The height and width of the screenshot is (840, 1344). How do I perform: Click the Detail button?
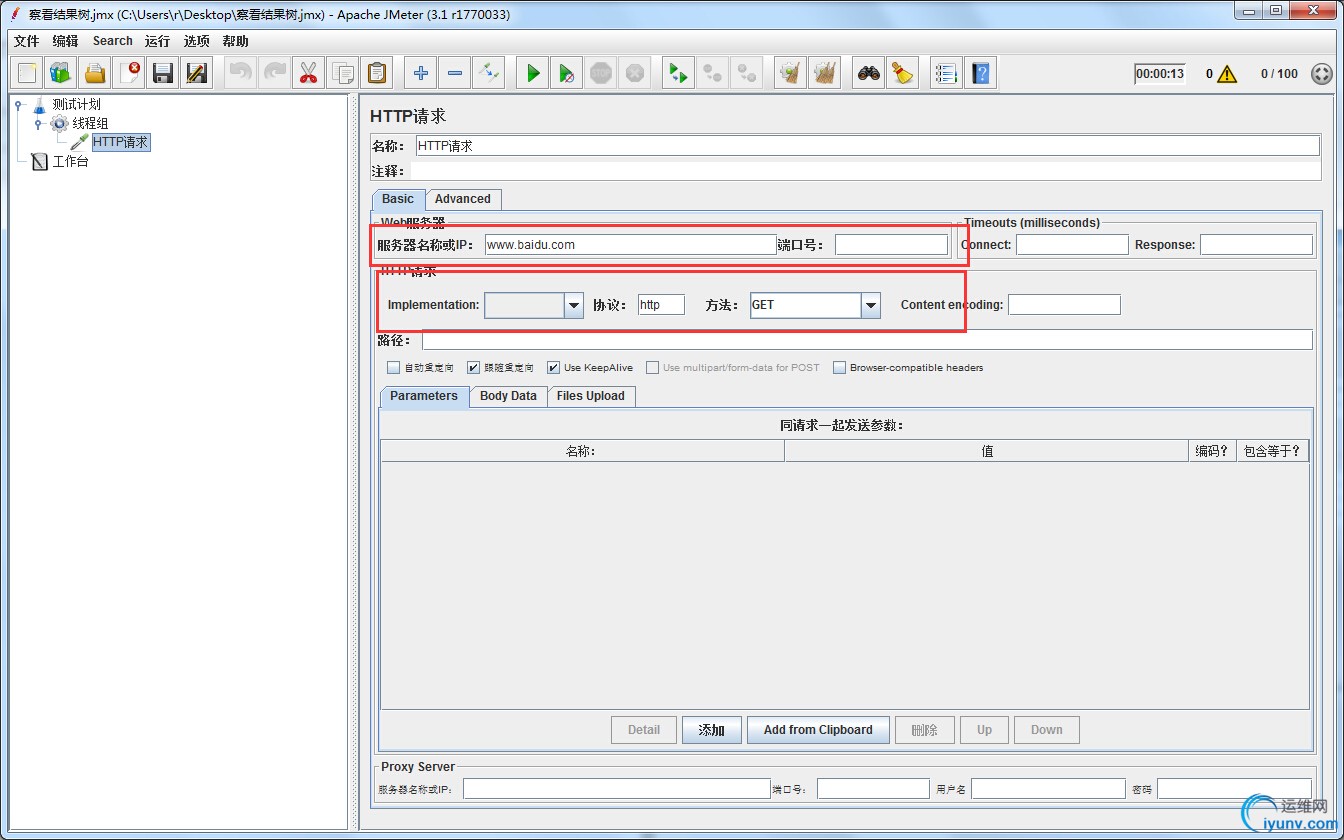644,730
